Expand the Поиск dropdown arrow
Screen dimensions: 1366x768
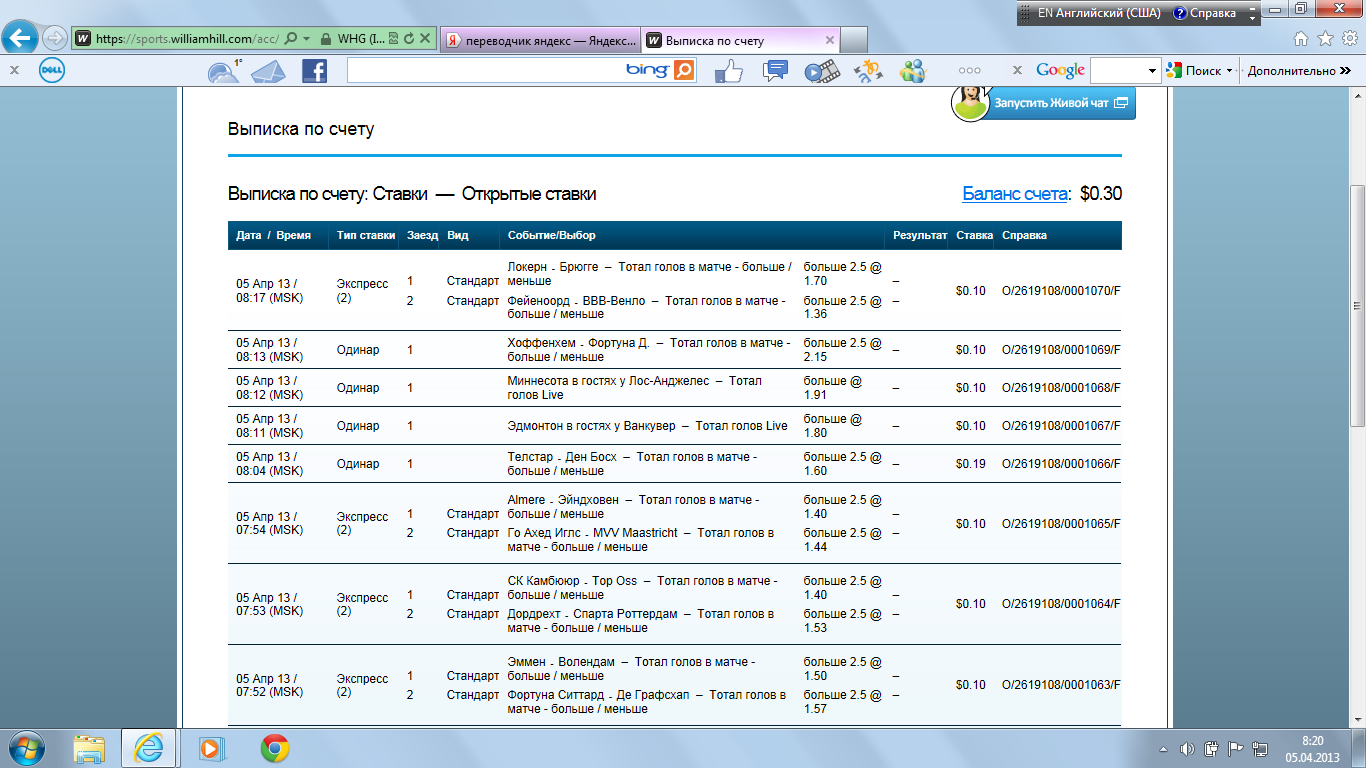click(1229, 71)
